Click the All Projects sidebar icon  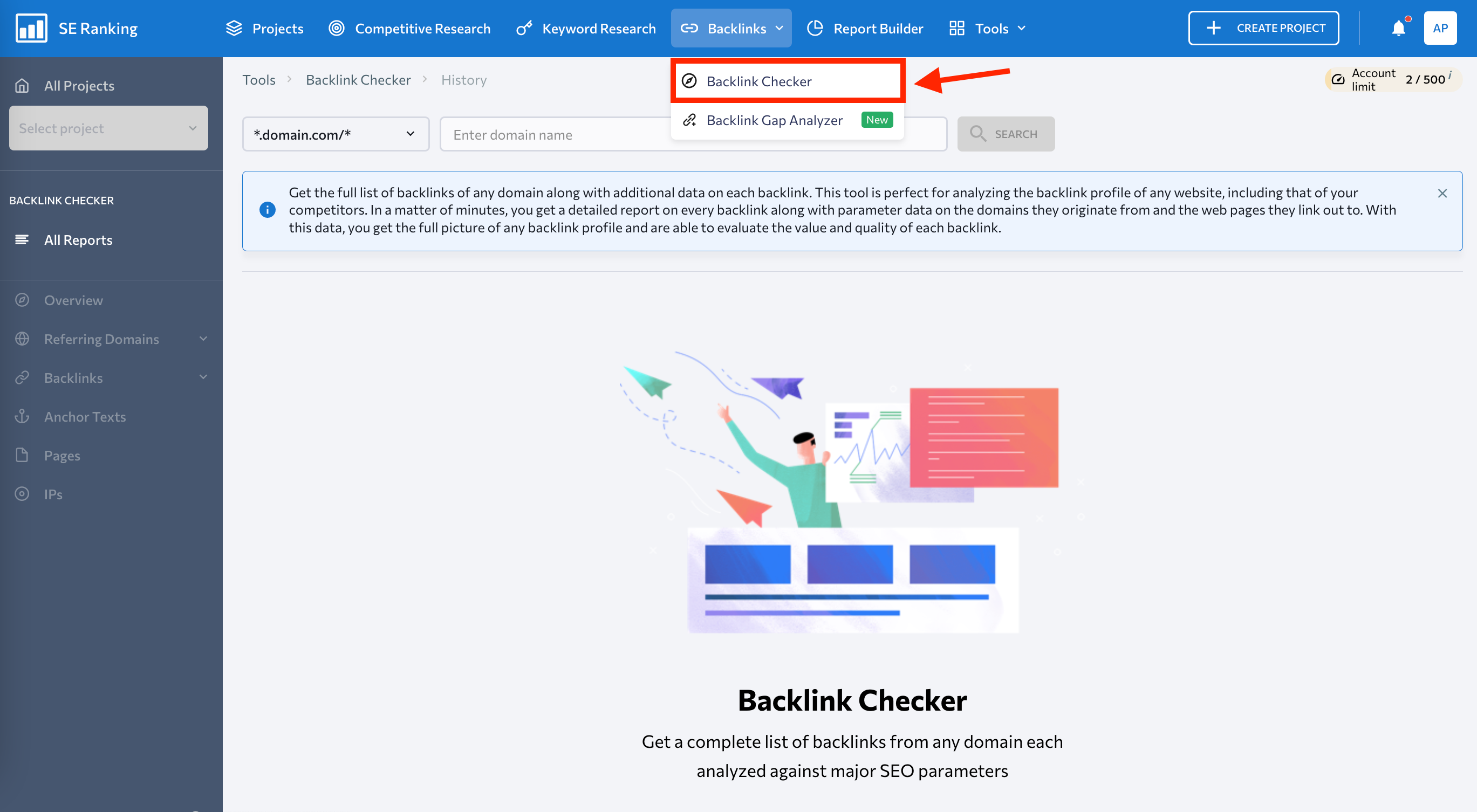25,85
